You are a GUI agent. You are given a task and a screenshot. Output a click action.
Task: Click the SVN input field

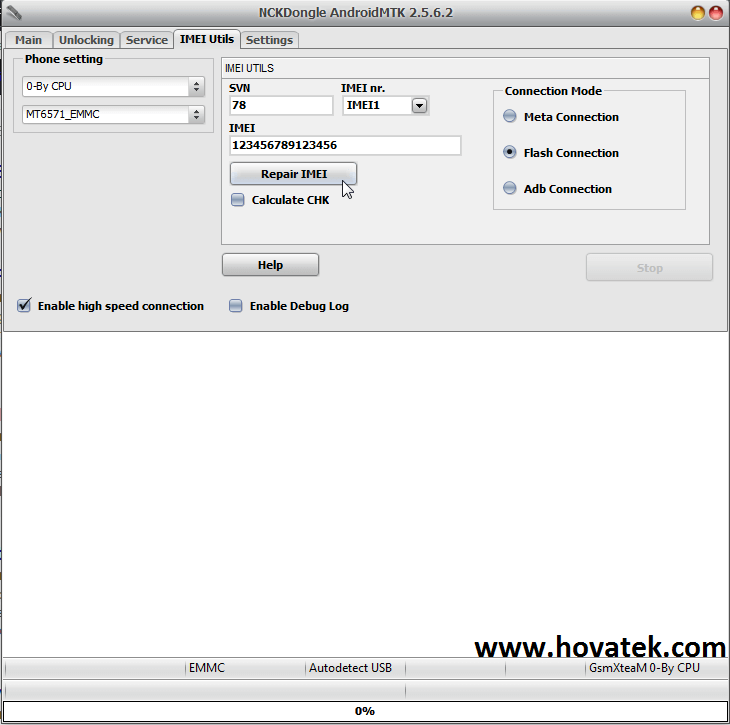coord(281,105)
